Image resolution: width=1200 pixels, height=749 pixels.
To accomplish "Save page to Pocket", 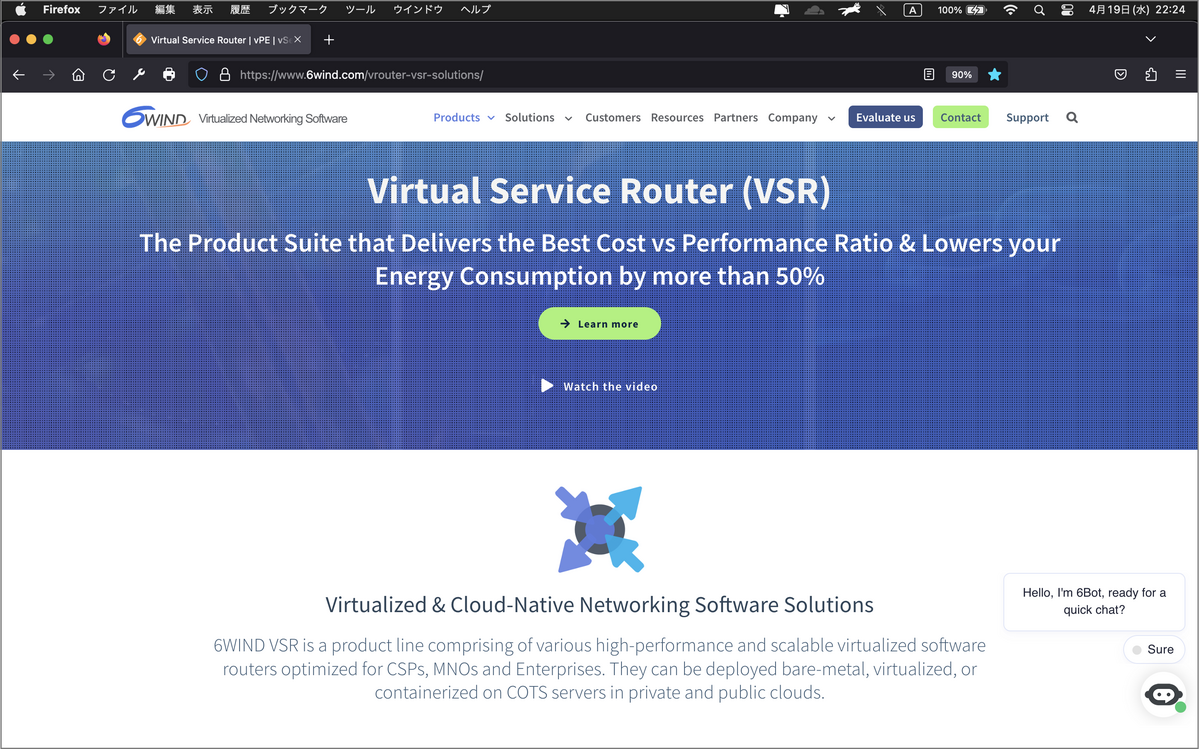I will (1120, 74).
